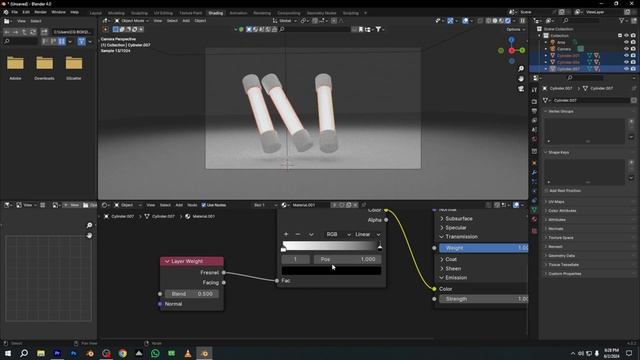This screenshot has height=360, width=640.
Task: Open VLC from the taskbar
Action: (x=188, y=353)
